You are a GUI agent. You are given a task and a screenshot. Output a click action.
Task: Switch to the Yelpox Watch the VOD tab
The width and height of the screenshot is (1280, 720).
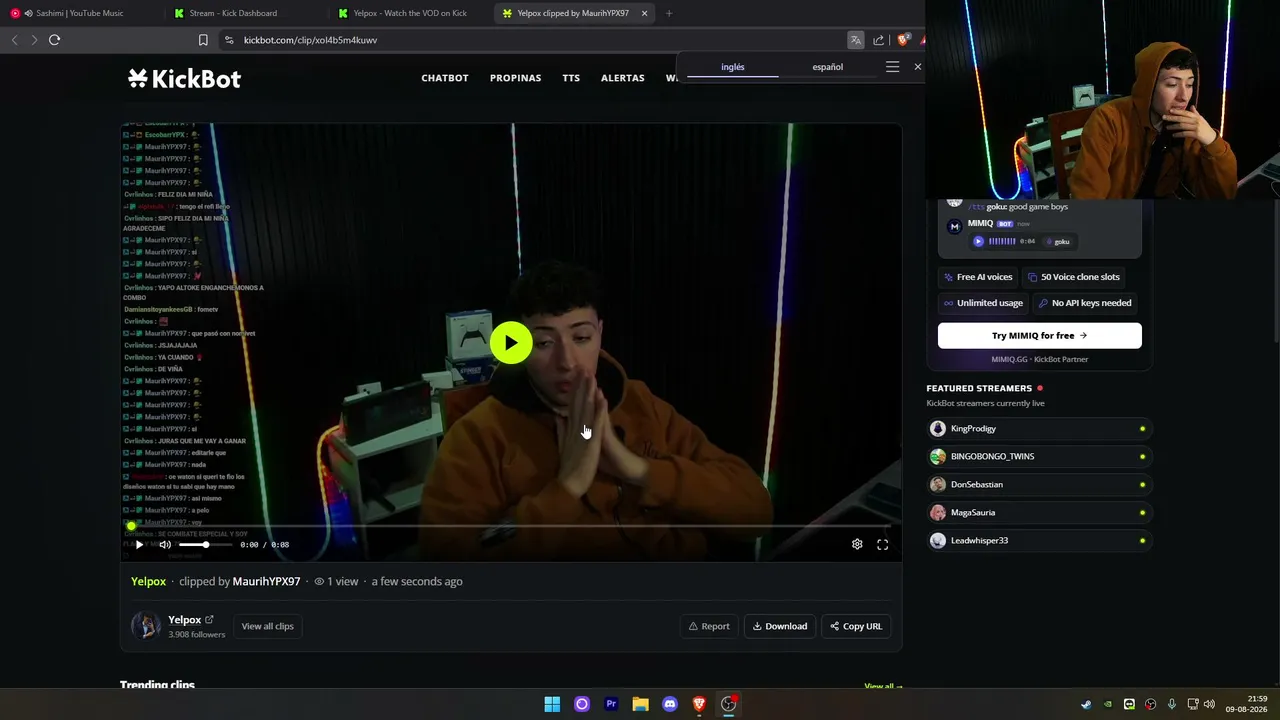[x=408, y=13]
